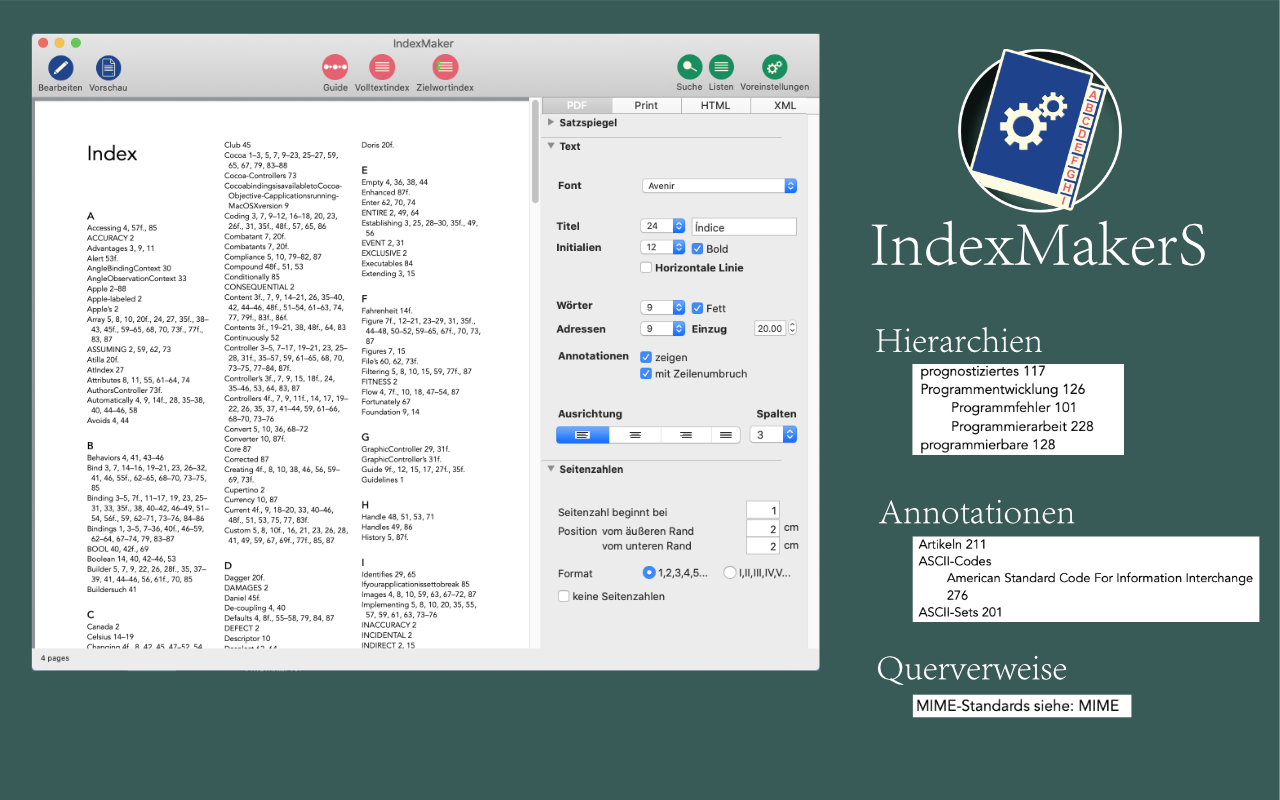The image size is (1280, 800).
Task: Click the preview pane vertical scrollbar
Action: [535, 150]
